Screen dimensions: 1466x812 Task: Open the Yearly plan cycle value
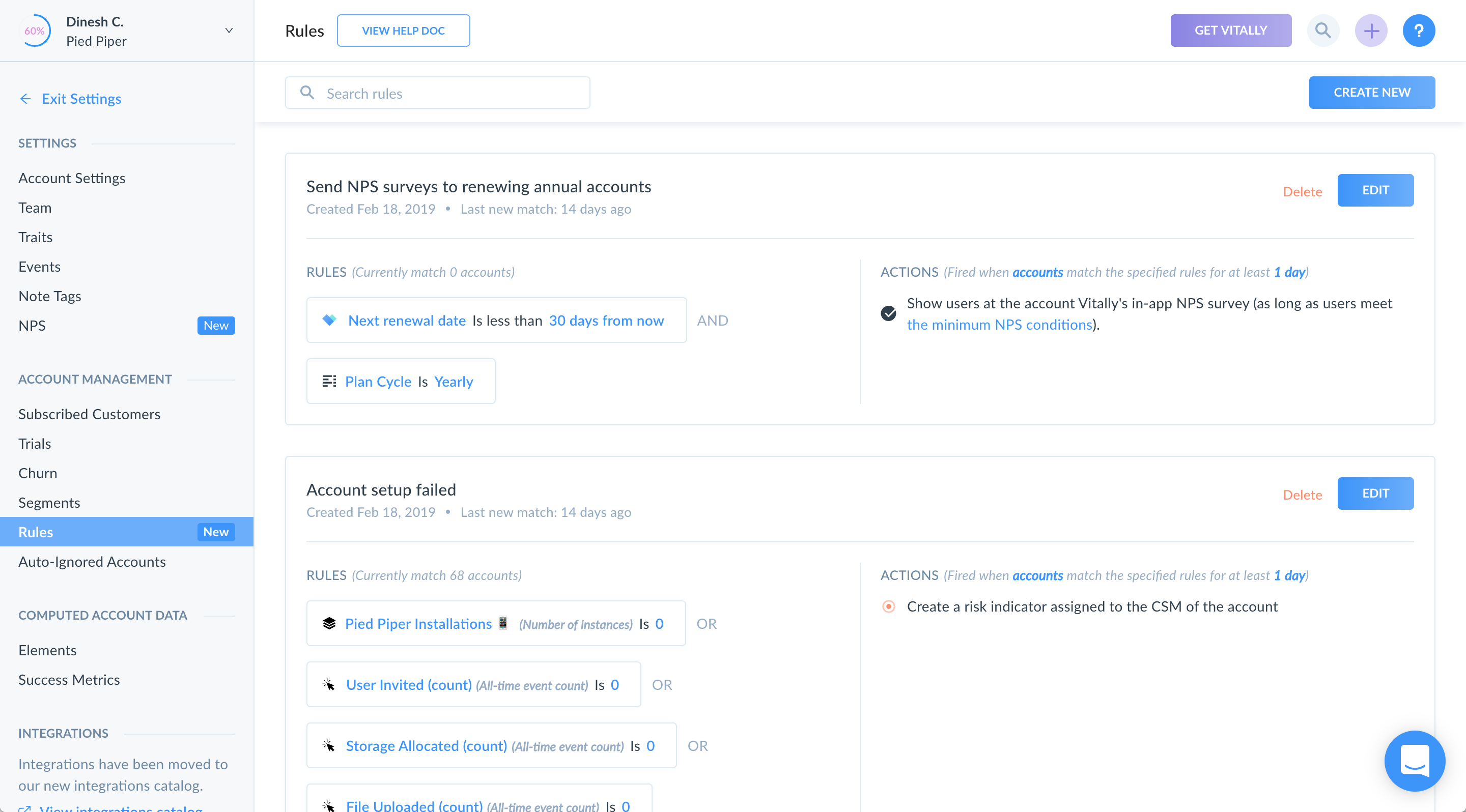[453, 382]
